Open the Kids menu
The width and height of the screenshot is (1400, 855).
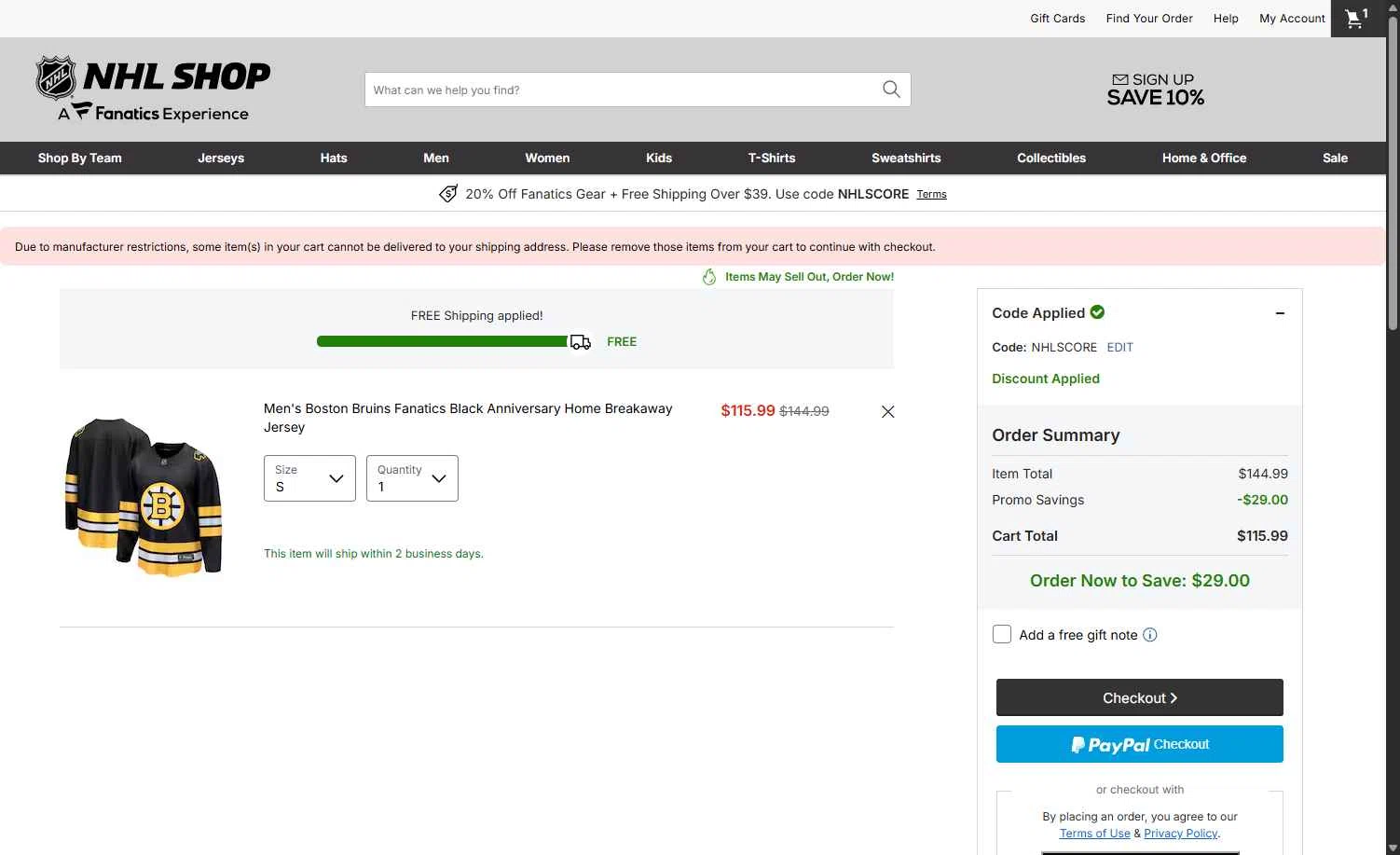click(659, 159)
